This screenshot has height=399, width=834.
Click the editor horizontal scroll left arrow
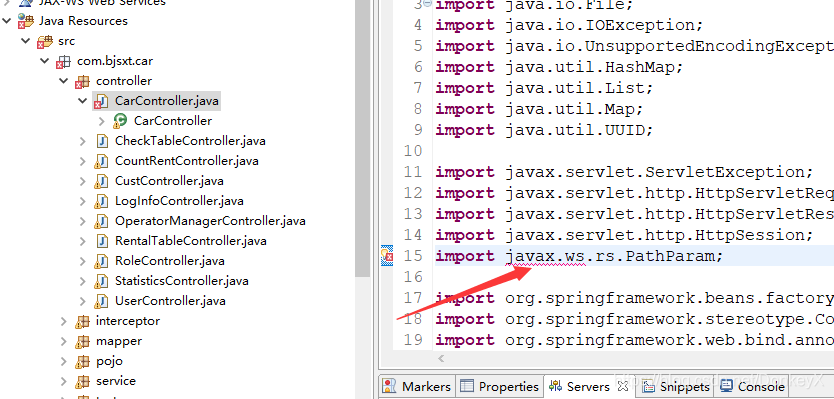click(441, 359)
